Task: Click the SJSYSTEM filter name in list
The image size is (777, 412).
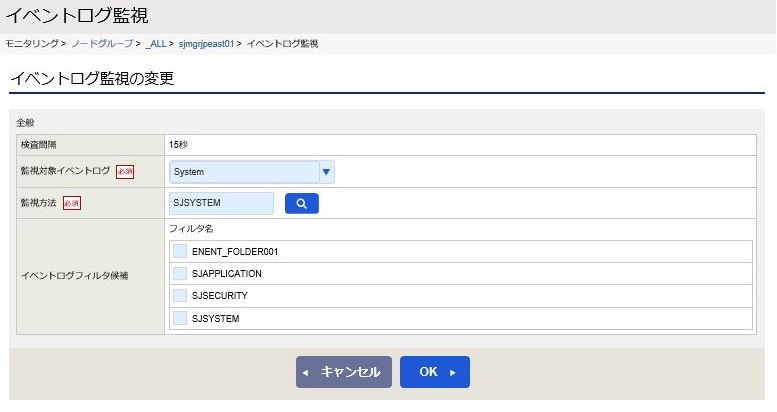Action: [216, 318]
